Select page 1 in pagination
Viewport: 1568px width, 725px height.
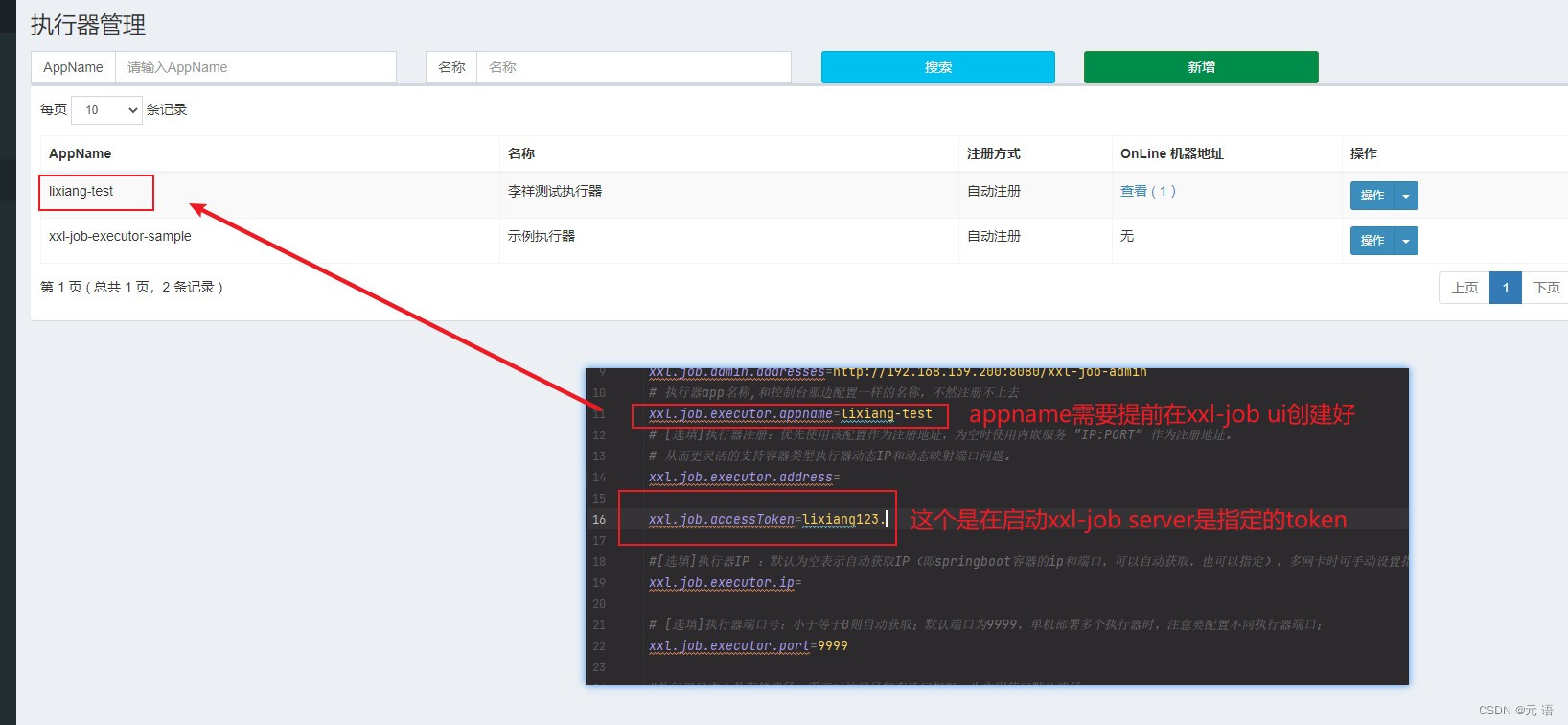(1506, 288)
